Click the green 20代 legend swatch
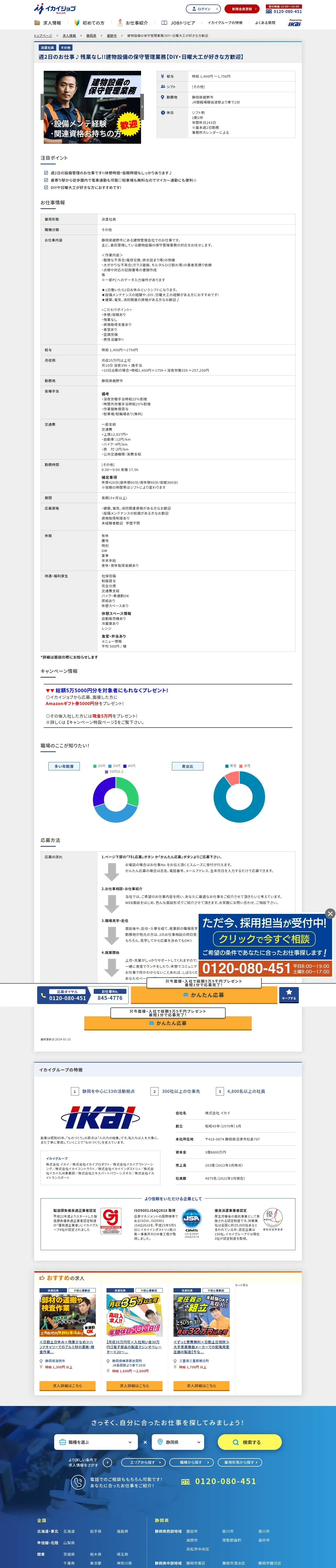Viewport: 336px width, 1568px height. coord(94,766)
